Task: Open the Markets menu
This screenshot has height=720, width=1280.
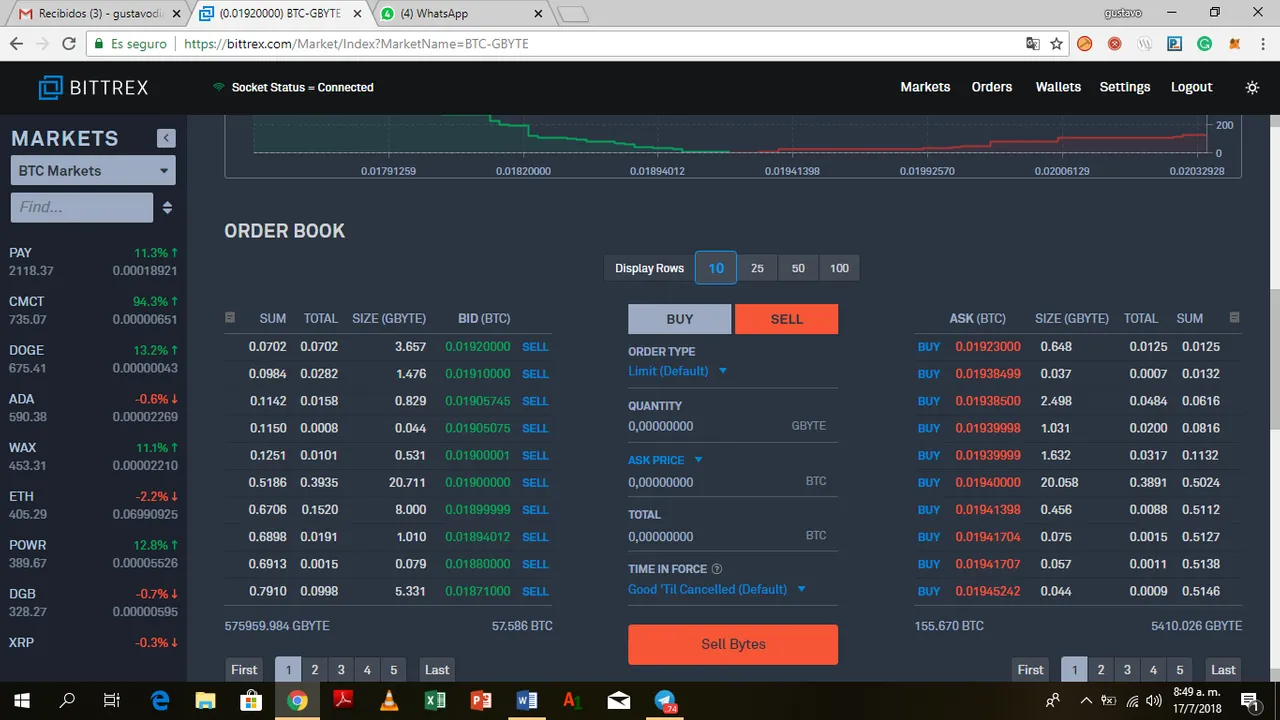Action: [x=925, y=87]
